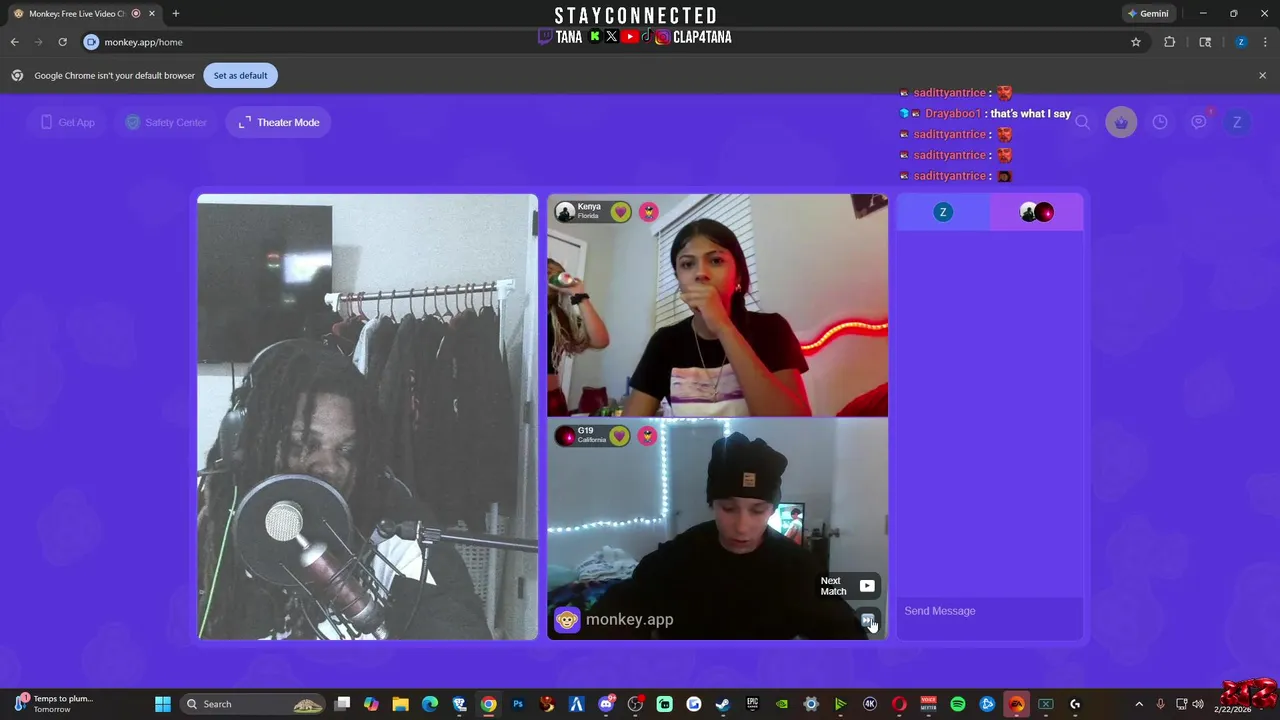This screenshot has height=720, width=1280.
Task: Open the Chrome profile Z avatar
Action: [x=1240, y=42]
